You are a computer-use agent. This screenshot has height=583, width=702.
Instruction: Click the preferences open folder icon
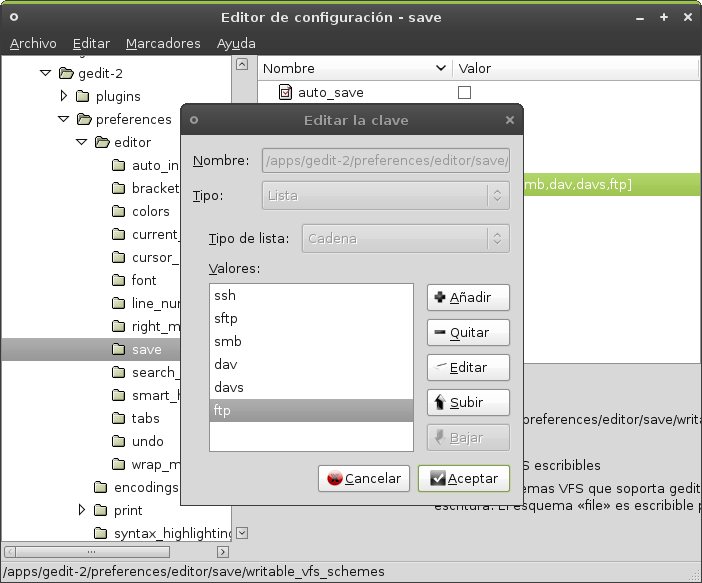[84, 119]
